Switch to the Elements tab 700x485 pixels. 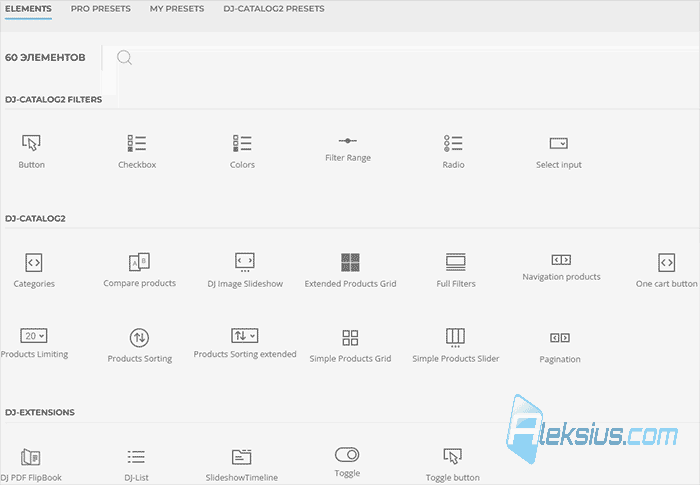tap(28, 8)
